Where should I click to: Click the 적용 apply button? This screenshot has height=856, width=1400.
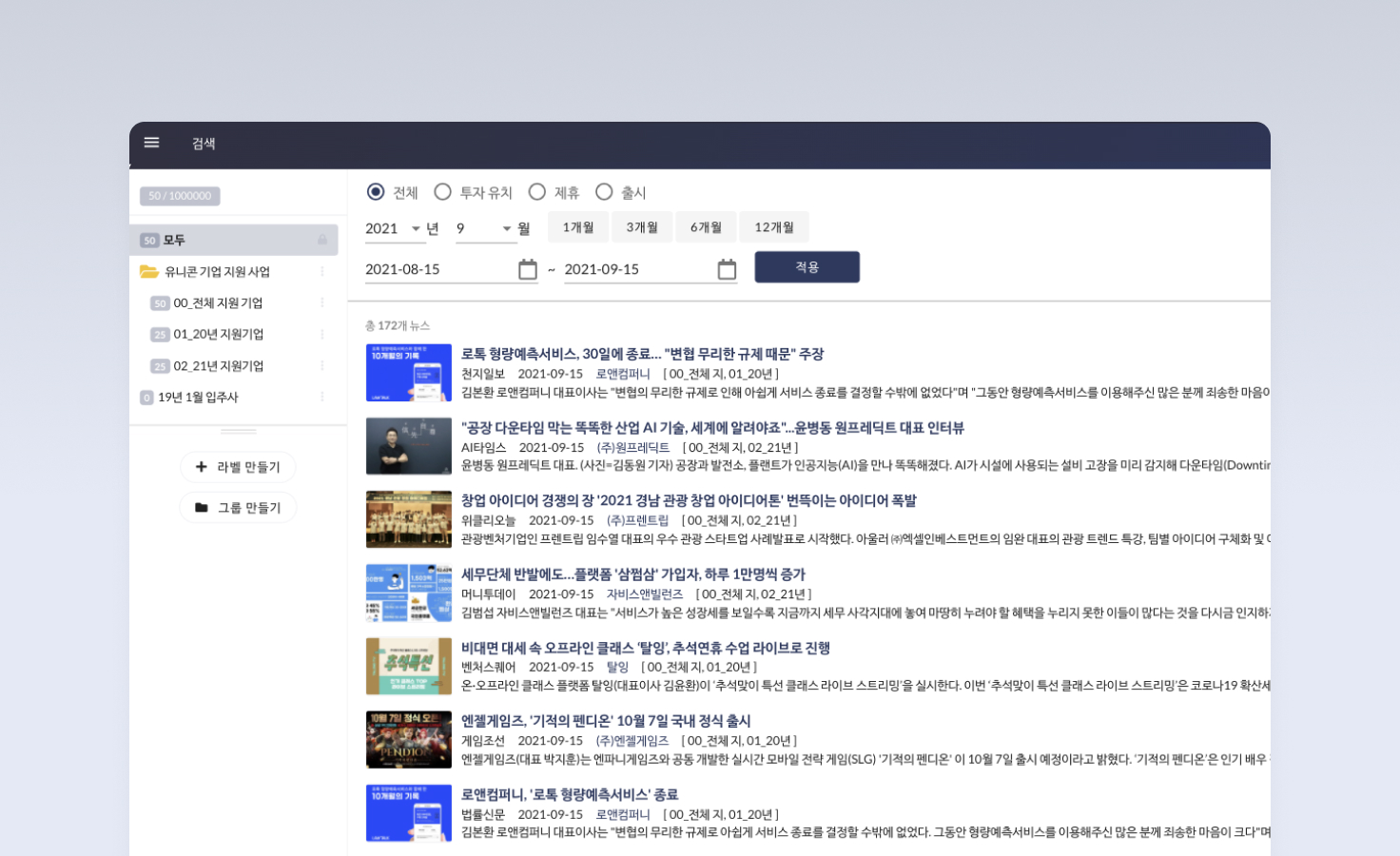pyautogui.click(x=807, y=267)
